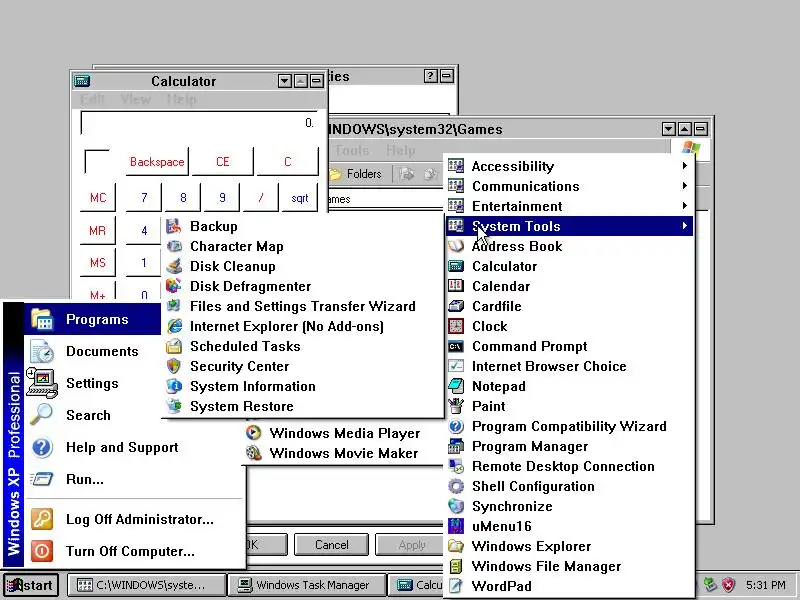Expand the Entertainment submenu
The width and height of the screenshot is (800, 600).
[569, 206]
